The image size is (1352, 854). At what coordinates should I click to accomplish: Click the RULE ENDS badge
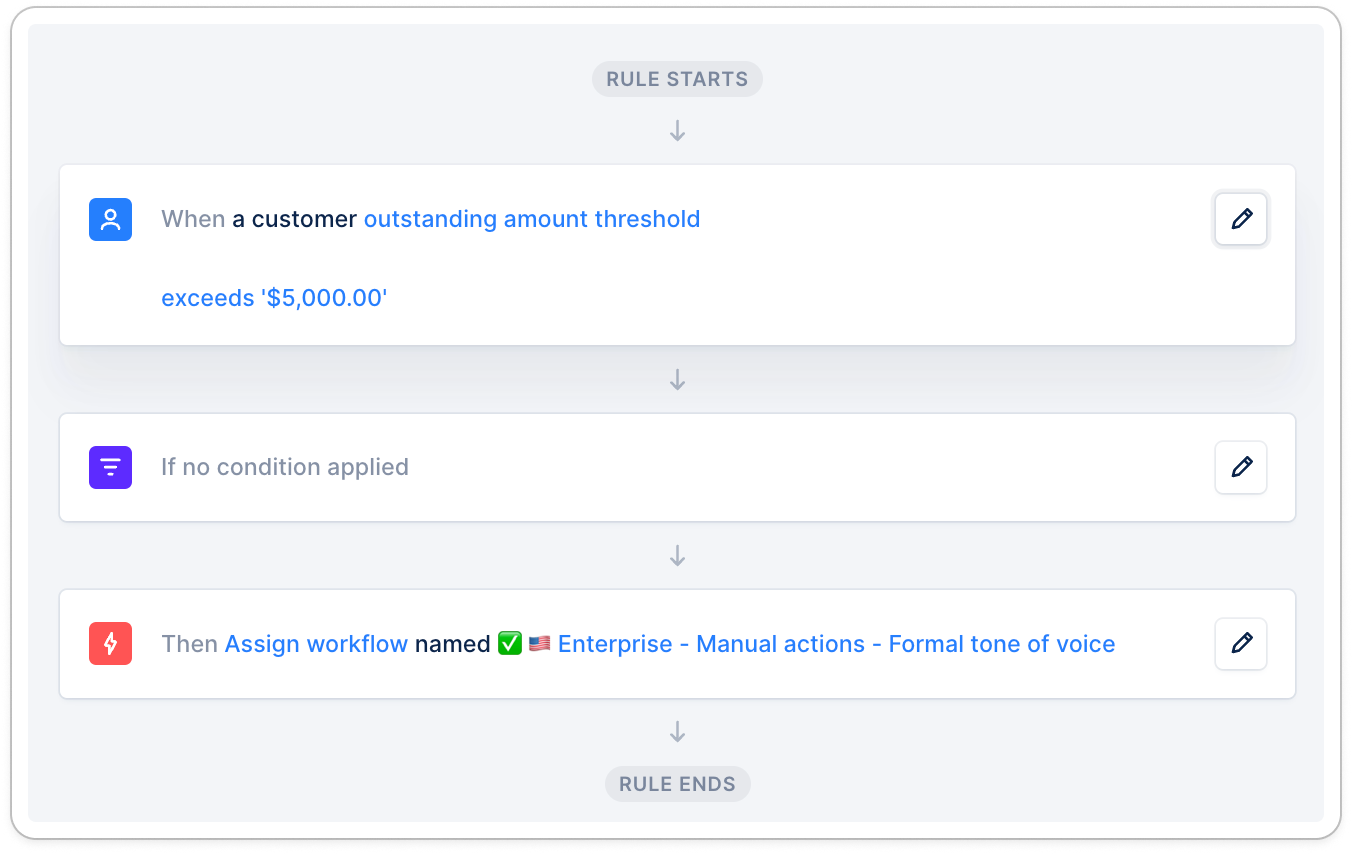coord(677,784)
